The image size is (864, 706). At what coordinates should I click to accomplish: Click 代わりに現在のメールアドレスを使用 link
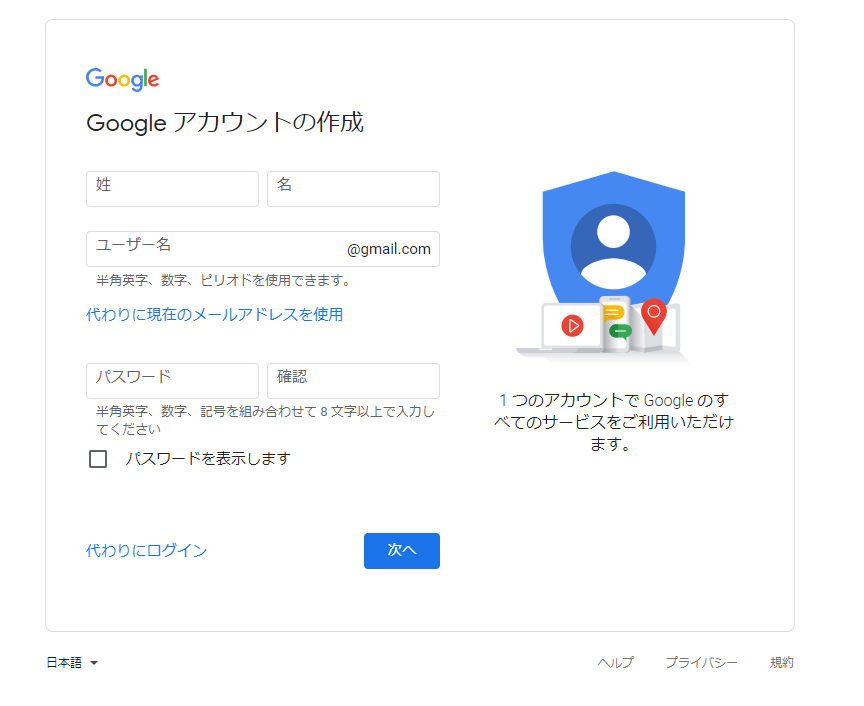[x=214, y=315]
